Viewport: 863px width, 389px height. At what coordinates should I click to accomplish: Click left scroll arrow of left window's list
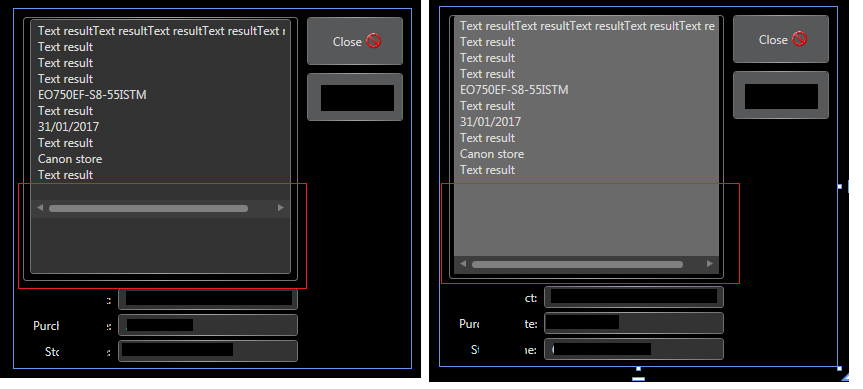point(40,208)
